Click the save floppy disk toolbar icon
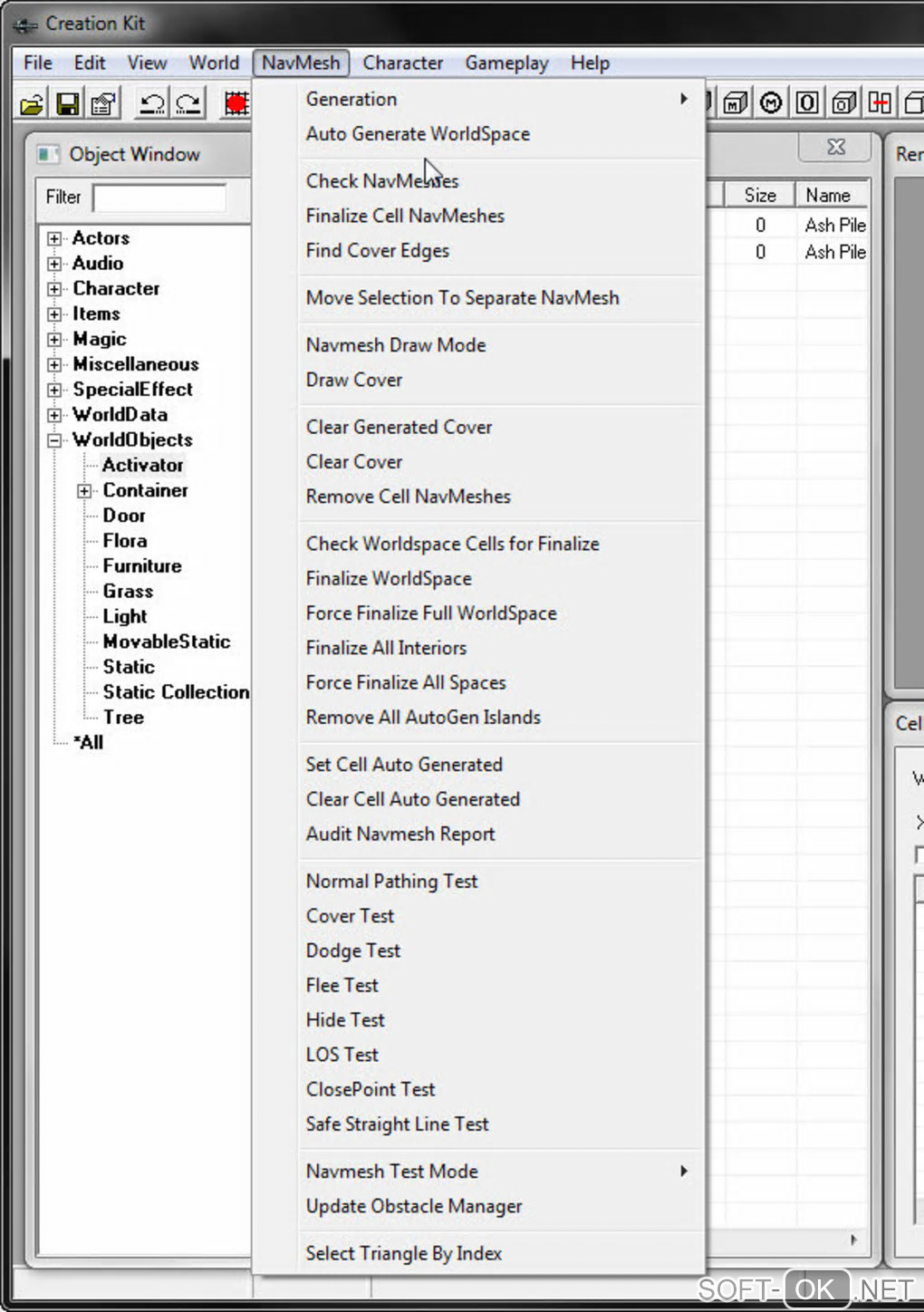Image resolution: width=924 pixels, height=1312 pixels. click(68, 104)
